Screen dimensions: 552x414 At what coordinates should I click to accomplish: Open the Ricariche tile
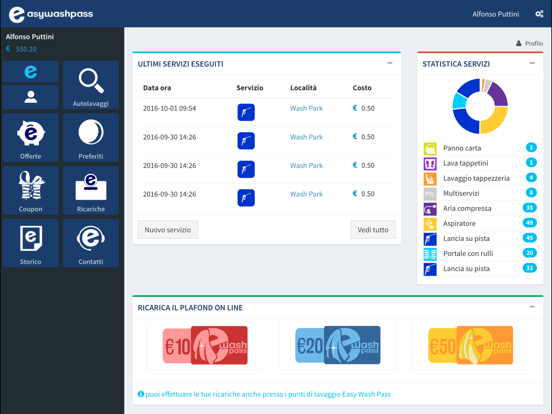[x=91, y=190]
